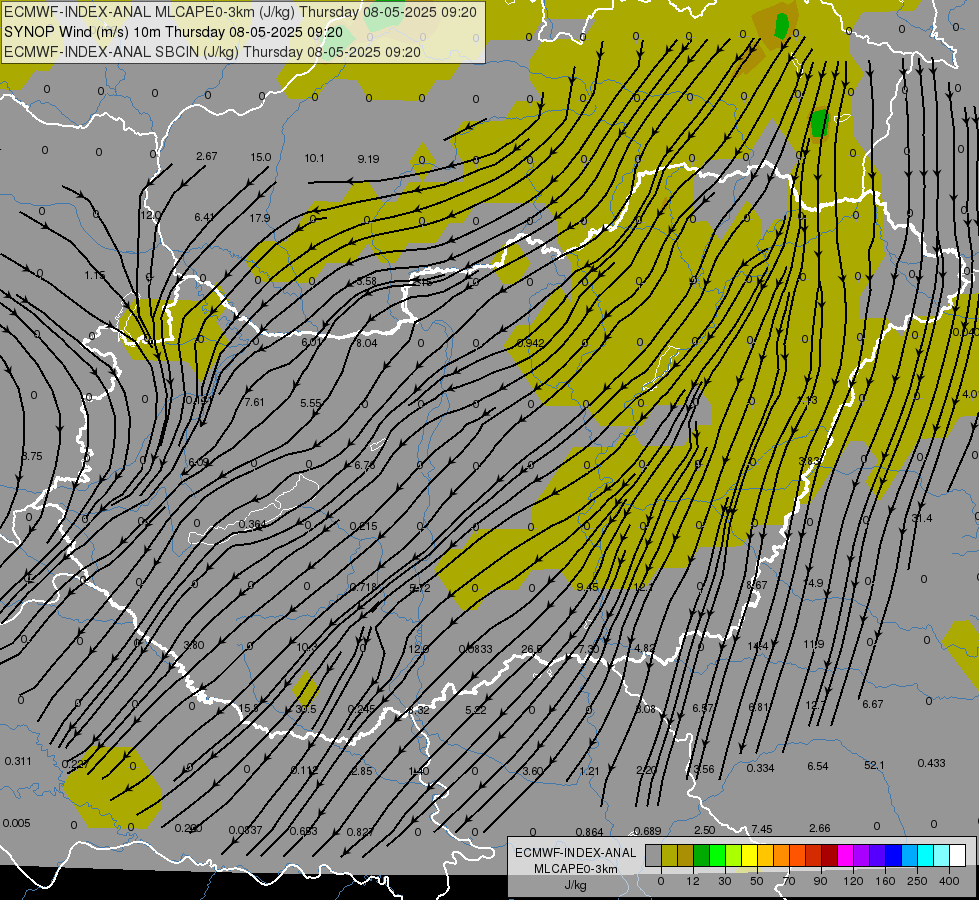
Task: Click the map value 10.1
Action: (314, 158)
